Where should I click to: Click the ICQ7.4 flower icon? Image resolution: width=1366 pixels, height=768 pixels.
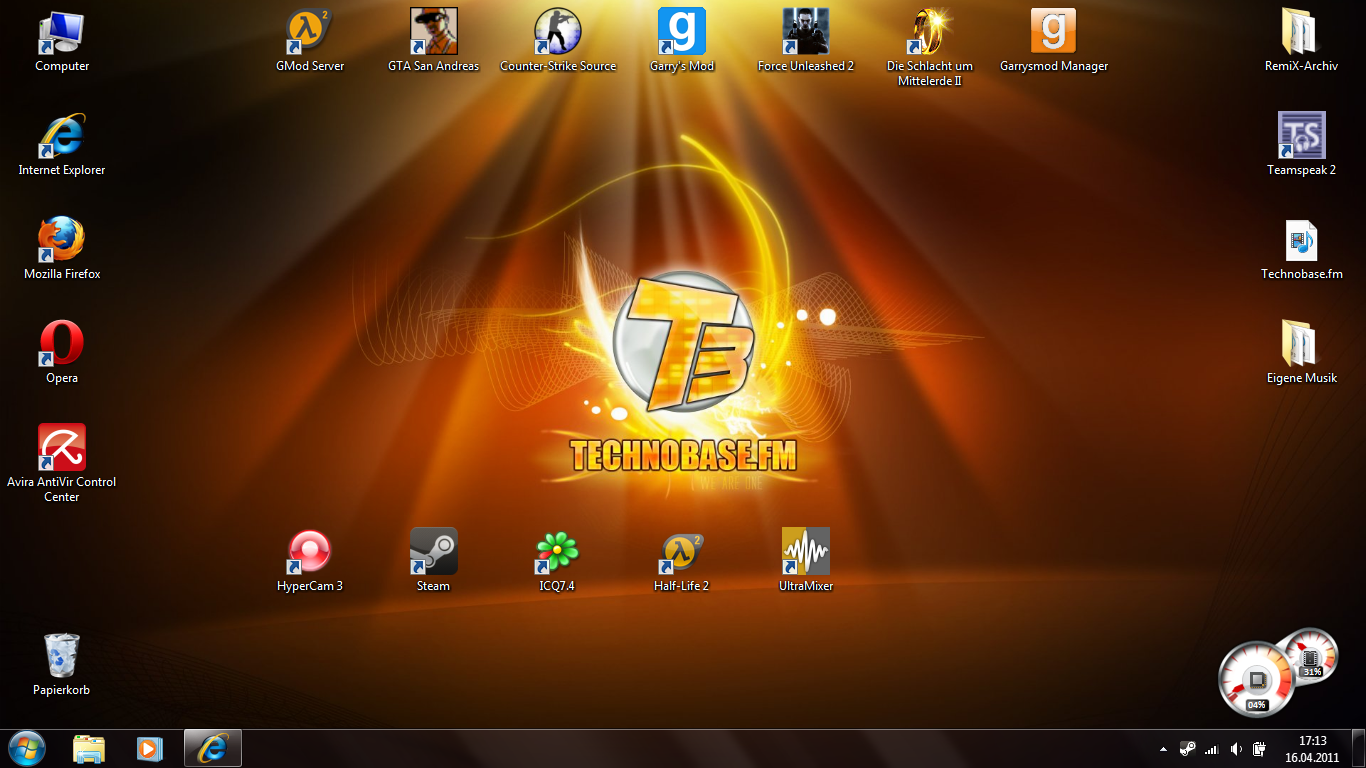tap(557, 552)
